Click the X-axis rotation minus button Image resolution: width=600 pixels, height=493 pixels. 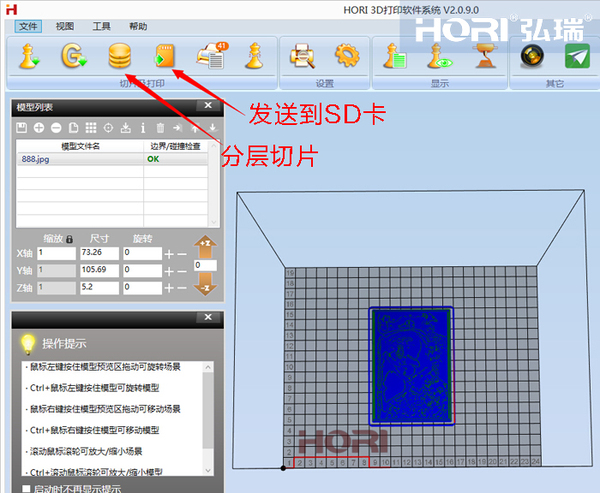pyautogui.click(x=182, y=254)
